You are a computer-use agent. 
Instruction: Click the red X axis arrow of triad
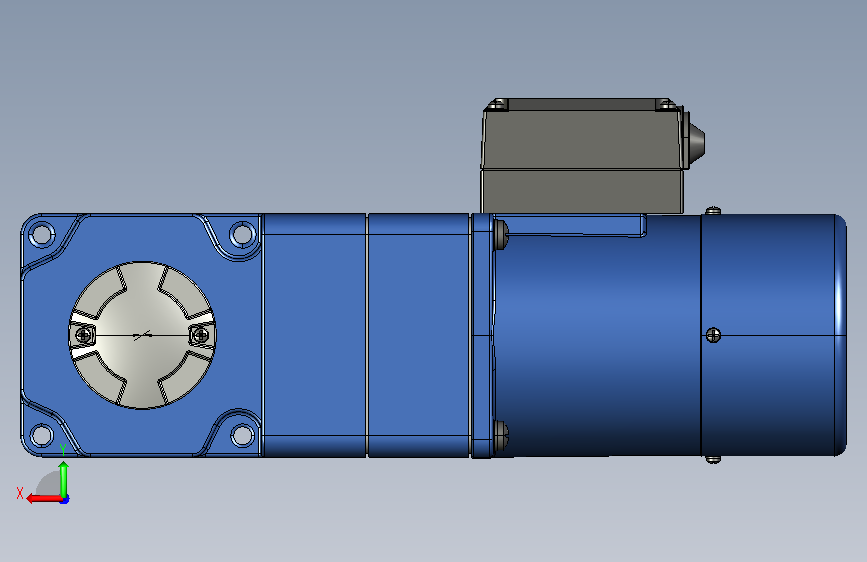pos(44,499)
